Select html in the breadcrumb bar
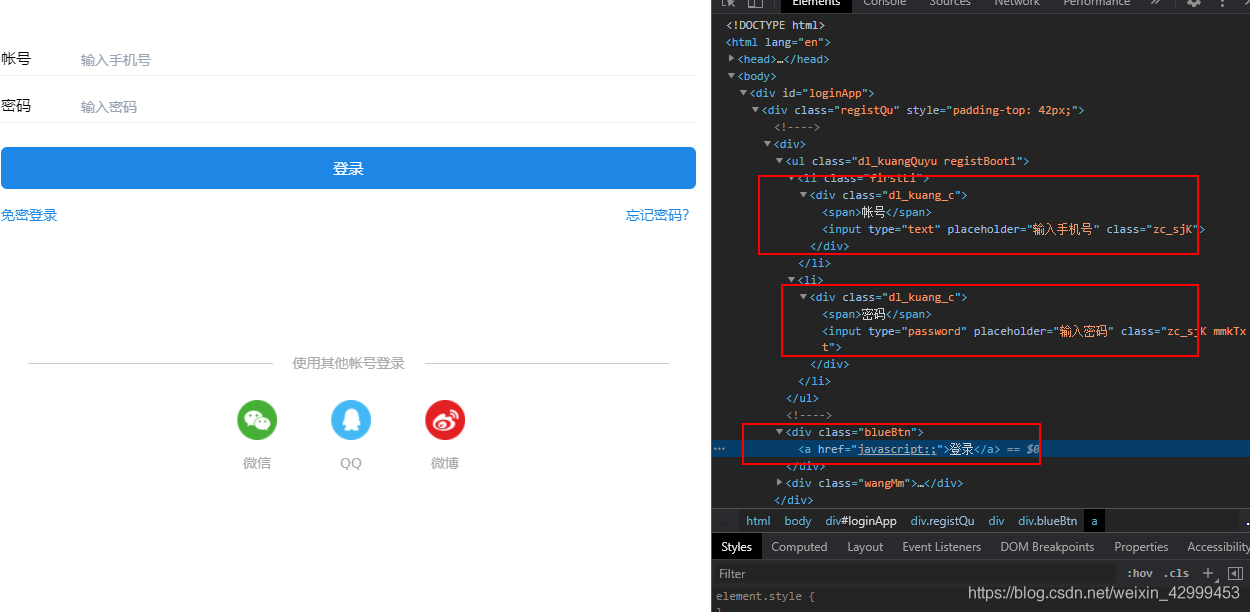This screenshot has height=612, width=1250. tap(758, 521)
